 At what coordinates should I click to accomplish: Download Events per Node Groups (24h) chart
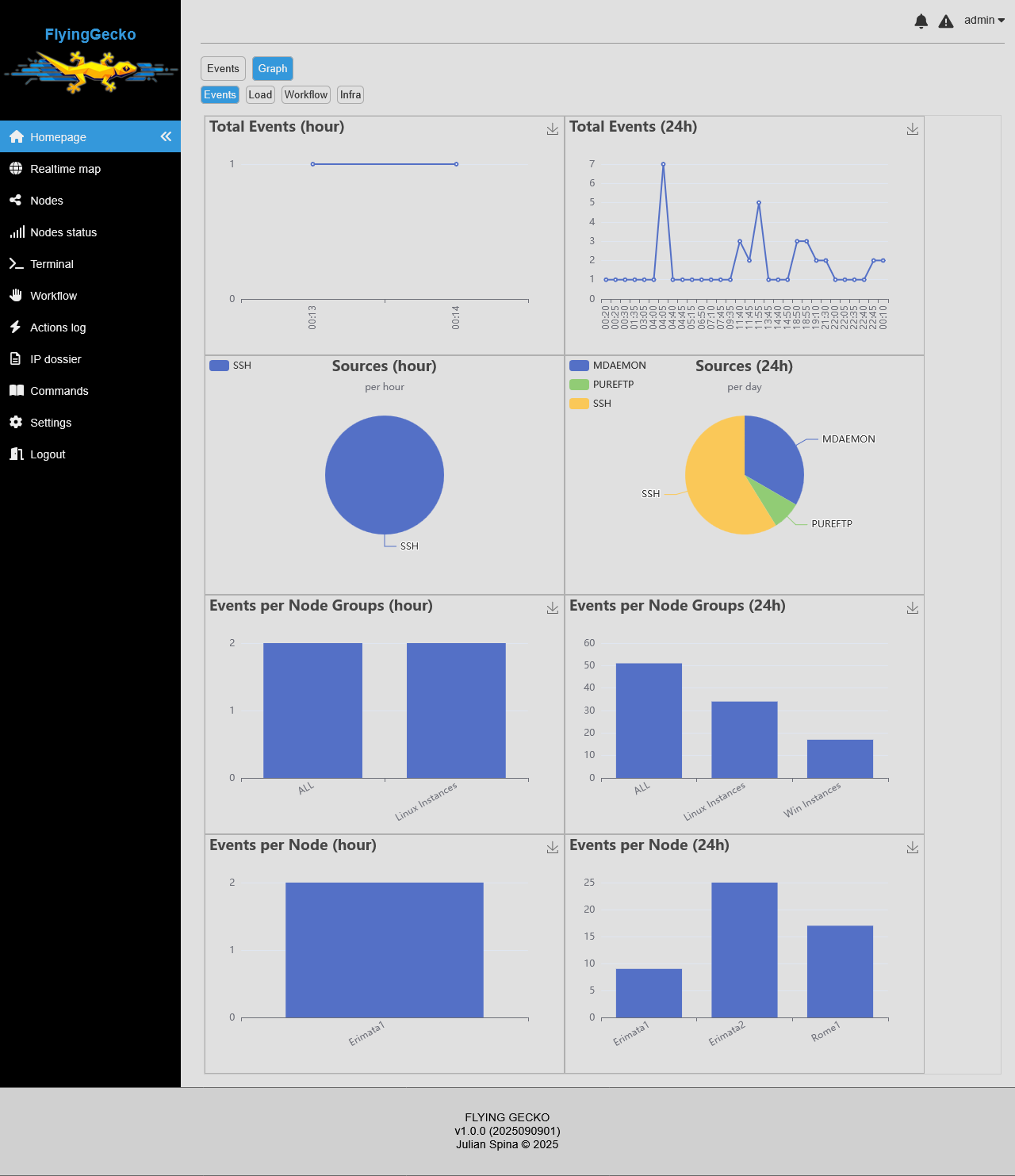pyautogui.click(x=913, y=608)
